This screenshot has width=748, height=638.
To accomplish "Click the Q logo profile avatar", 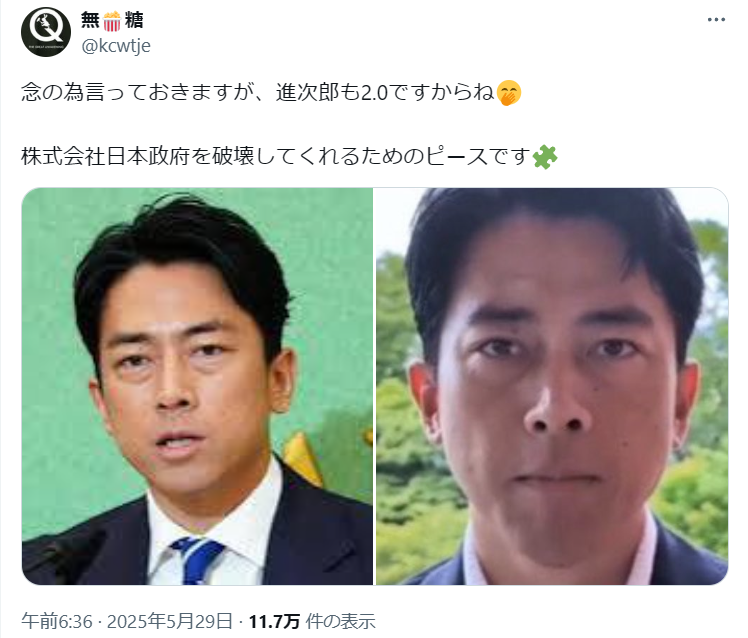I will 46,31.
